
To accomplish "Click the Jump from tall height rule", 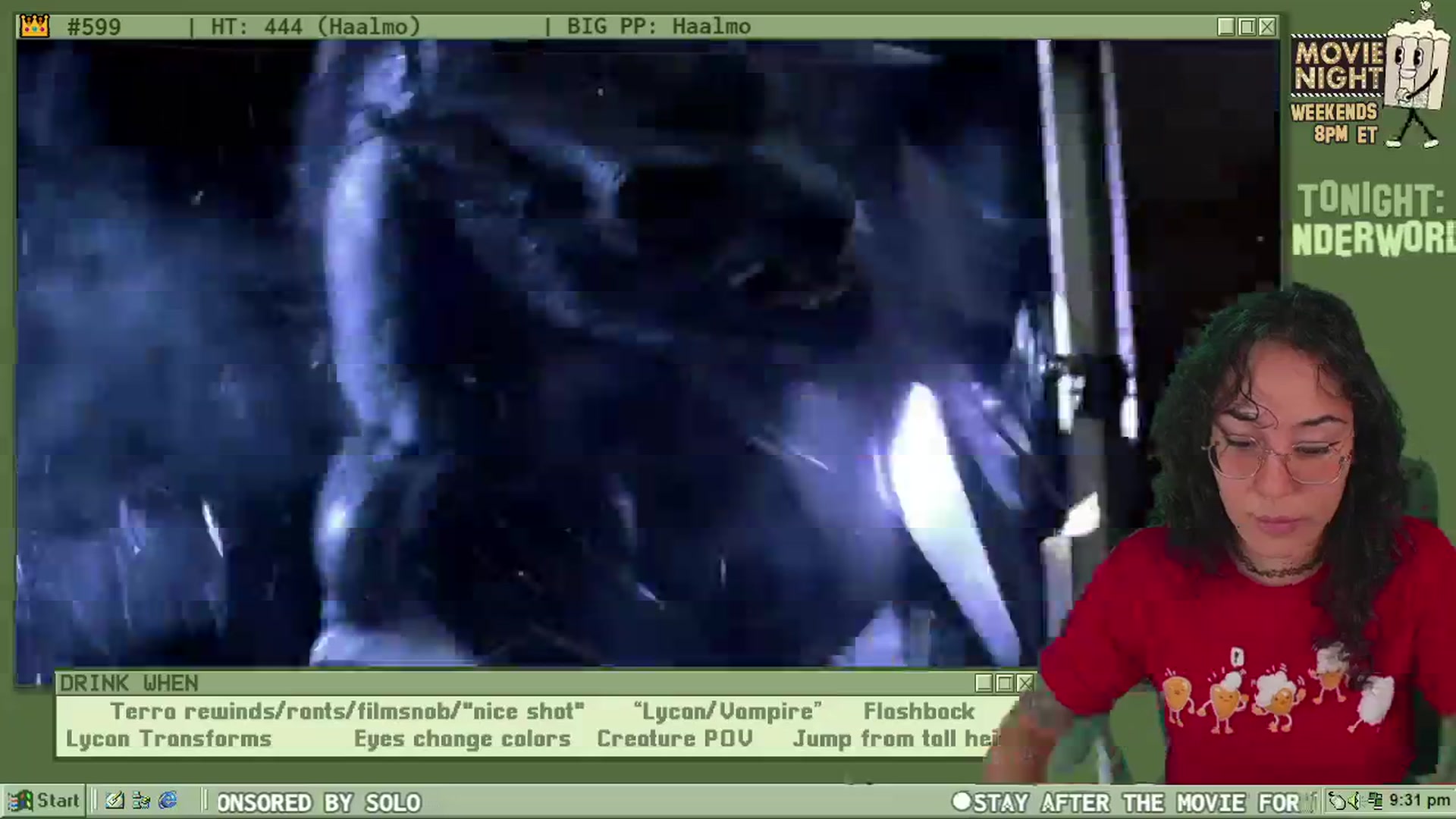I will tap(896, 739).
